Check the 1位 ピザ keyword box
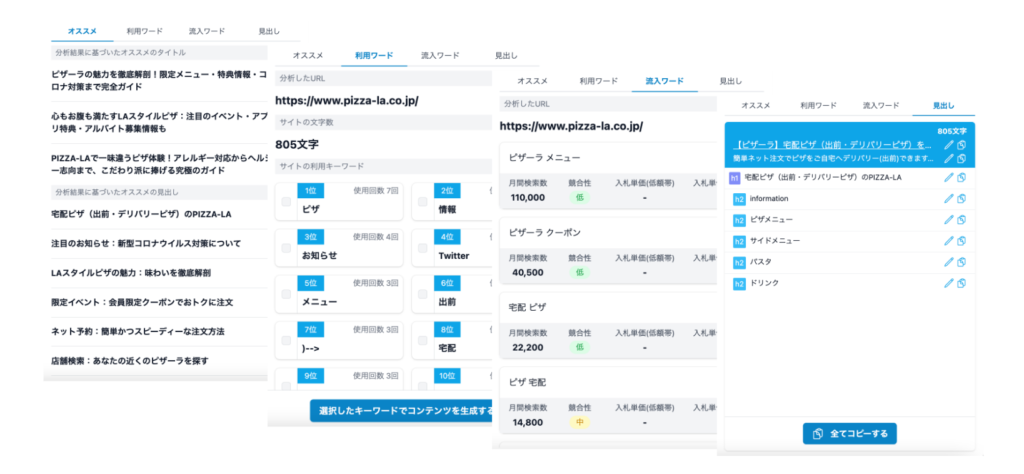The height and width of the screenshot is (474, 1024). coord(286,202)
